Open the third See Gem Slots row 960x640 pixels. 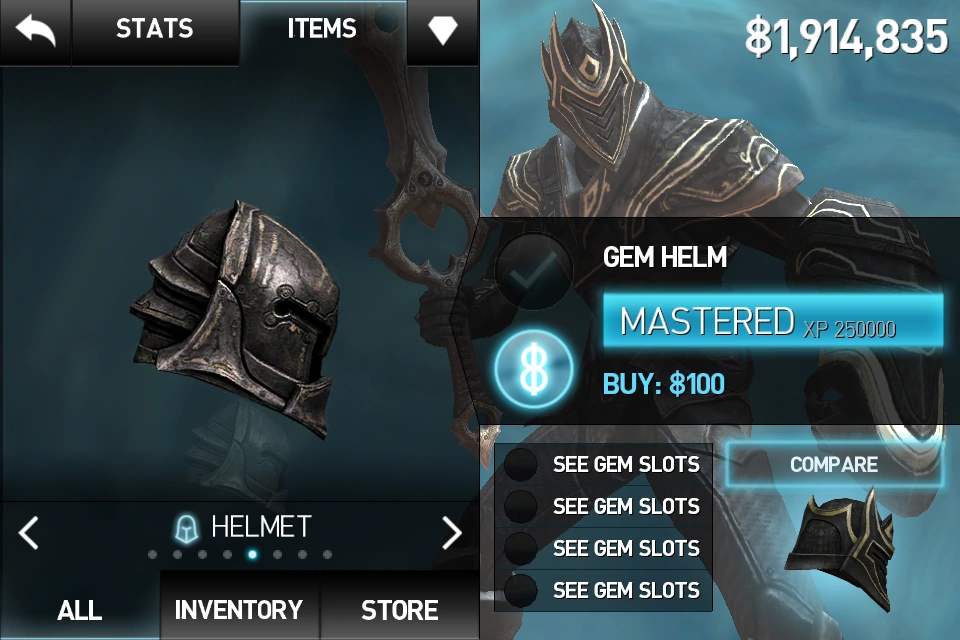click(603, 548)
